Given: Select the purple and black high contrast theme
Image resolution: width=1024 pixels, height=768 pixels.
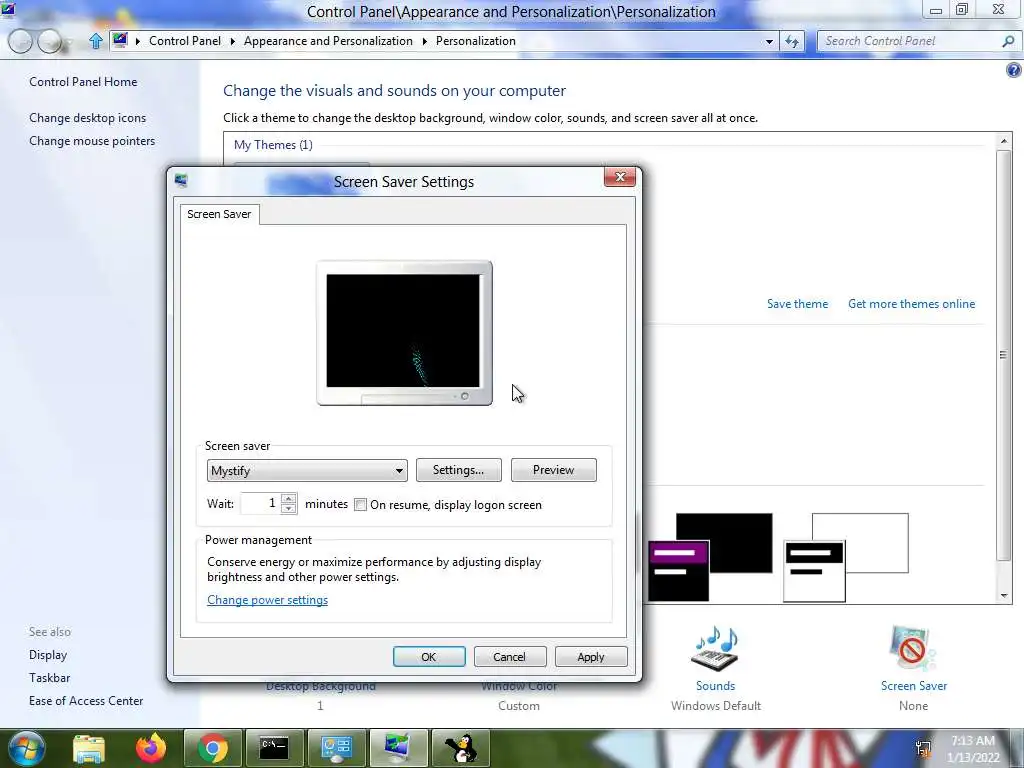Looking at the screenshot, I should pyautogui.click(x=711, y=557).
